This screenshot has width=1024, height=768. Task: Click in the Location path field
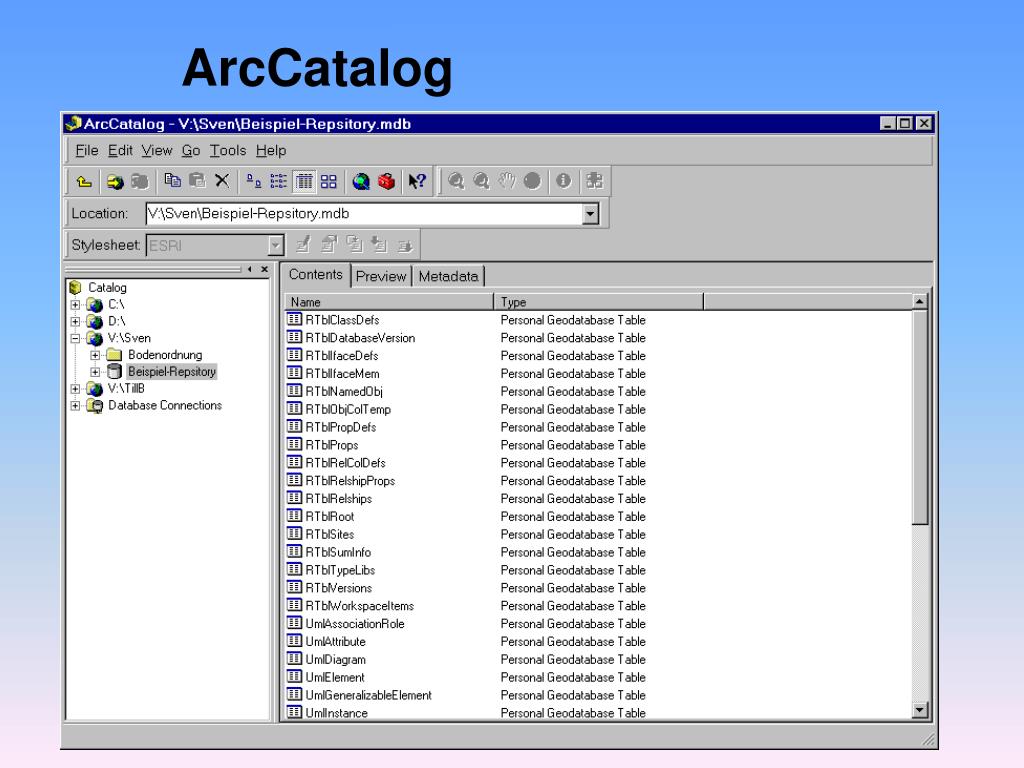tap(364, 214)
